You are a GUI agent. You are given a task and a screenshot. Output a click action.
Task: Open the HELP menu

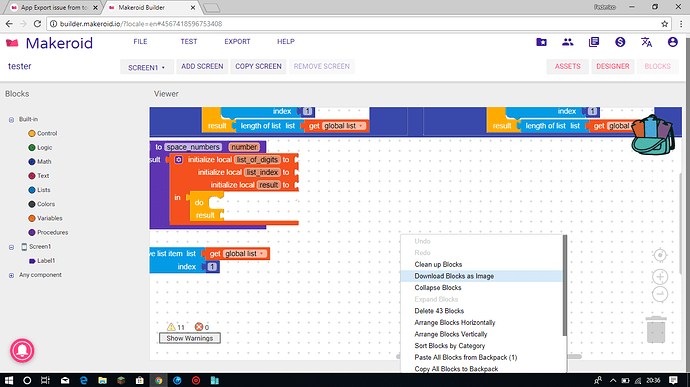286,41
